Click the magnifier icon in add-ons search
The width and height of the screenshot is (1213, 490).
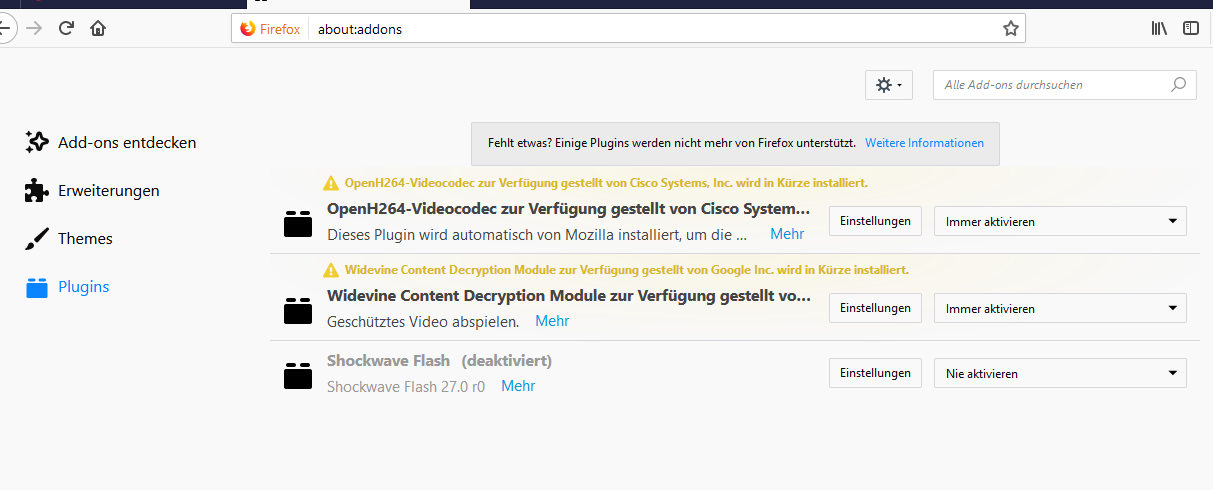pos(1179,85)
